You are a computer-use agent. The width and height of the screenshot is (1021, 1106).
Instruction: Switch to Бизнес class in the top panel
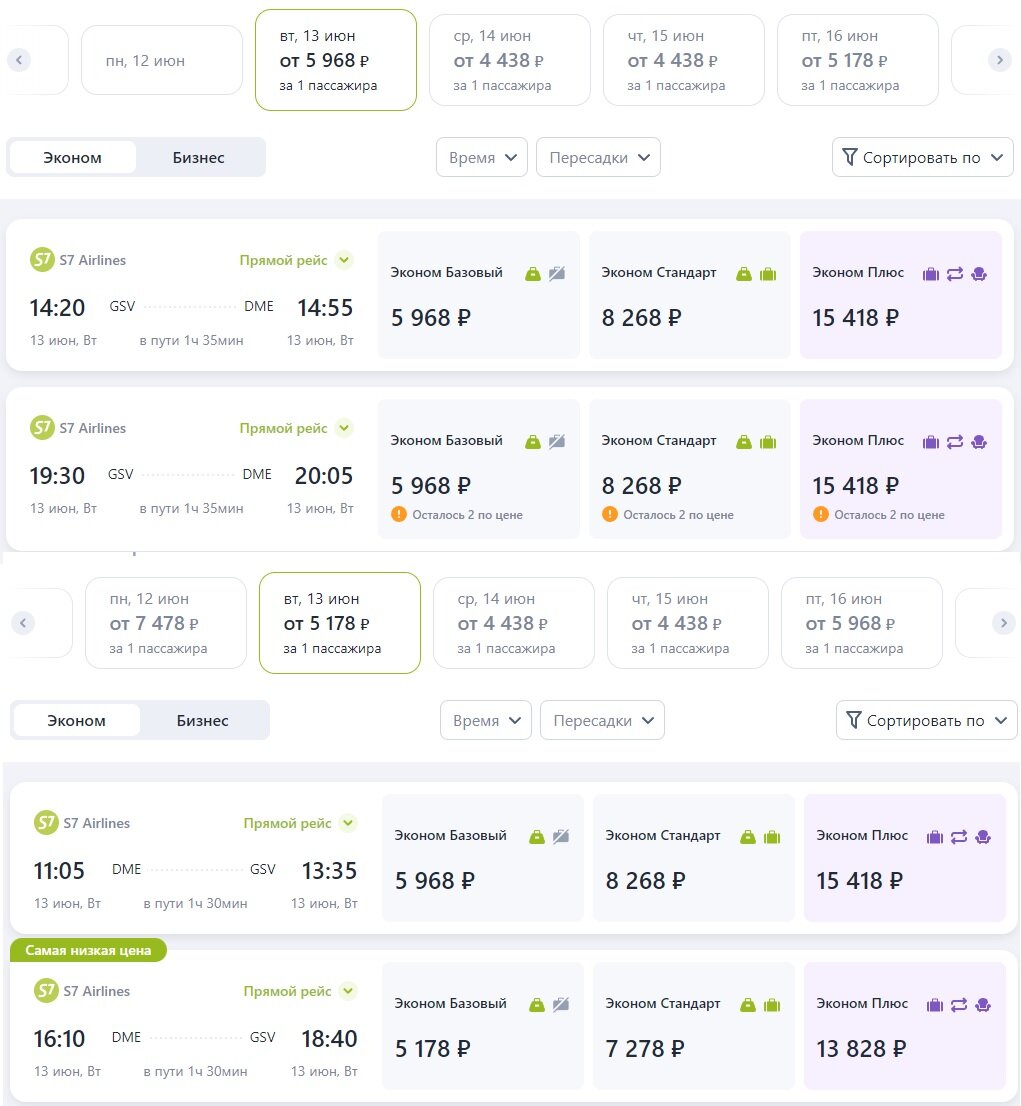coord(198,157)
